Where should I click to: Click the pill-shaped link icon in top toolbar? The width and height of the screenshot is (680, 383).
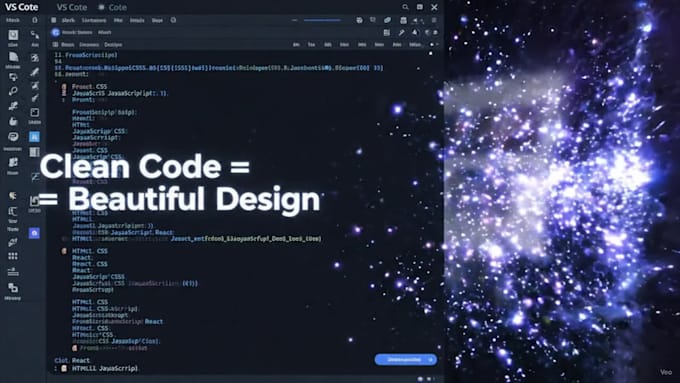387,20
